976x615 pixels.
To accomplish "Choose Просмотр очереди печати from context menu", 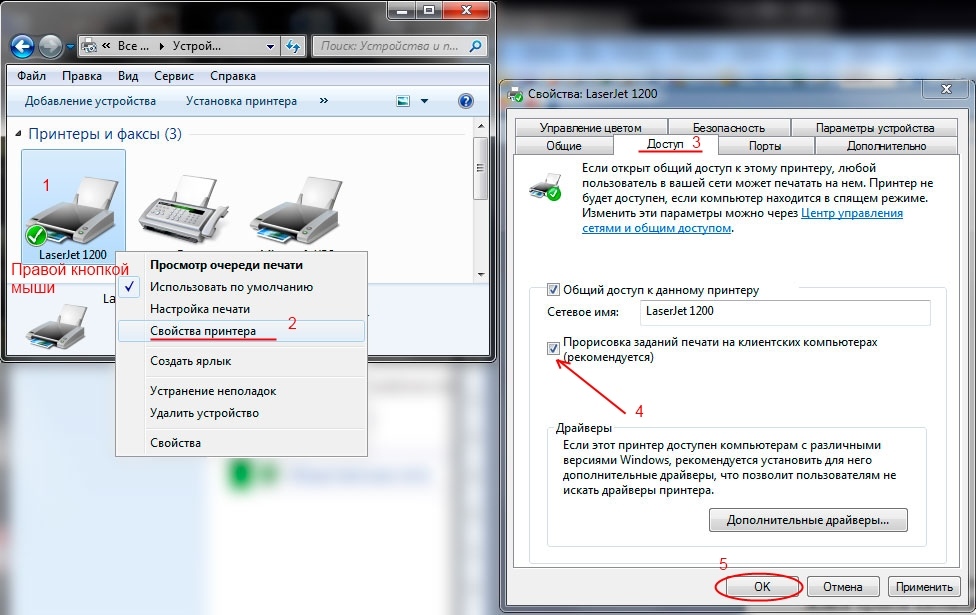I will pos(242,265).
